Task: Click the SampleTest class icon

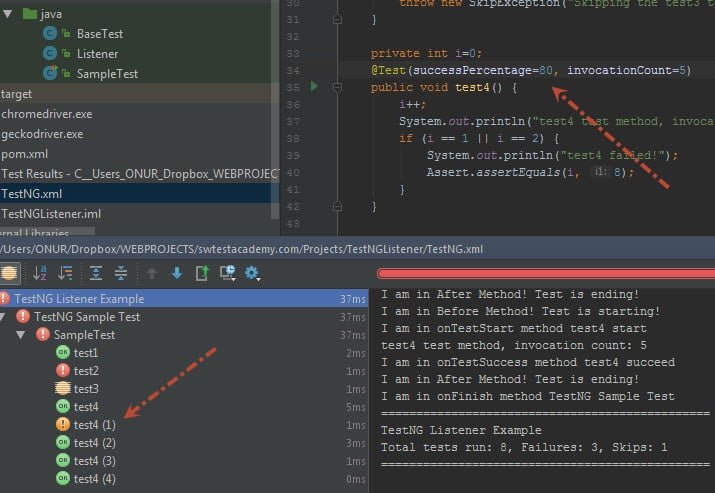Action: click(x=50, y=73)
